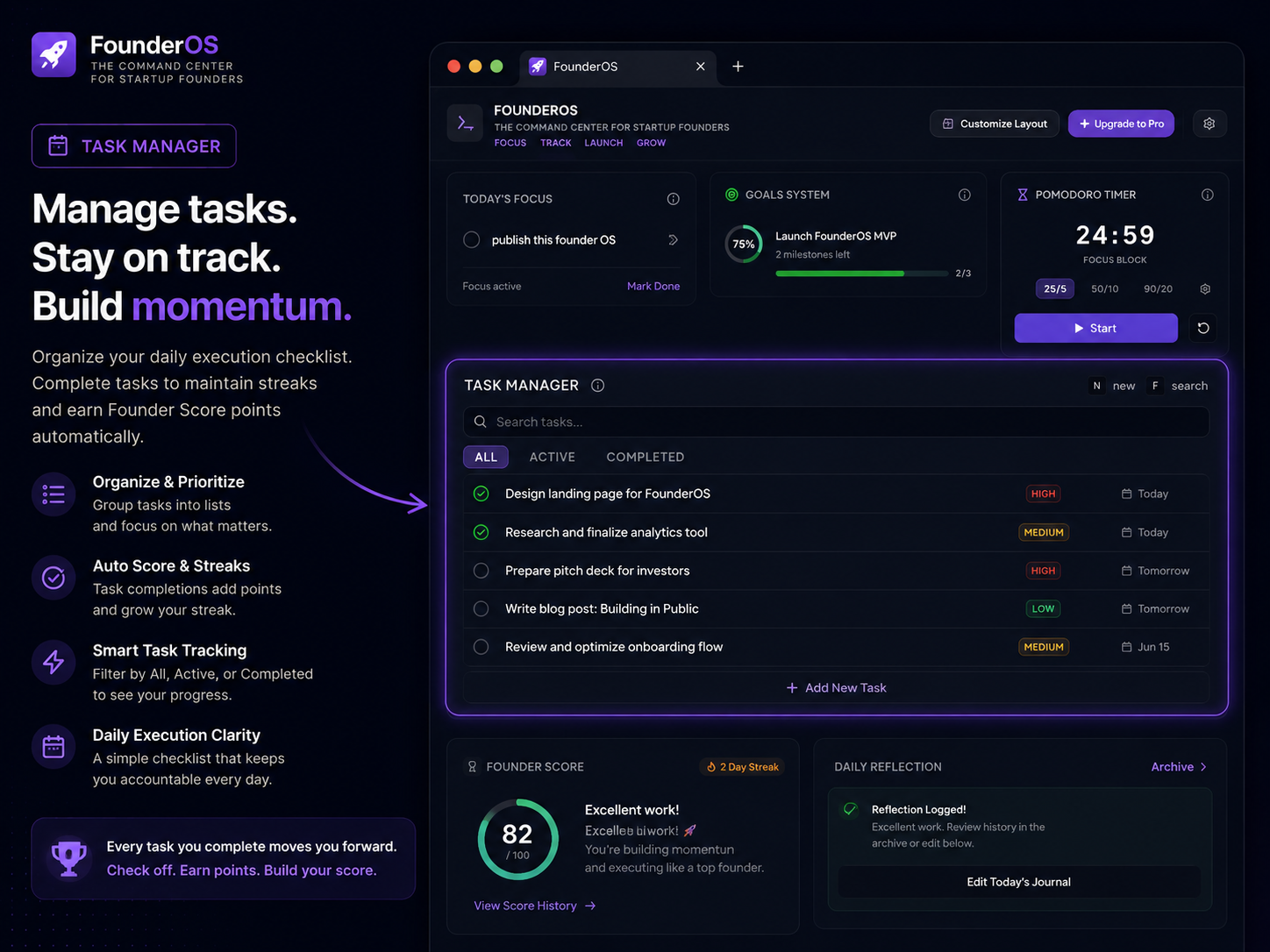
Task: Open the Archive chevron in Daily Reflection
Action: 1203,767
